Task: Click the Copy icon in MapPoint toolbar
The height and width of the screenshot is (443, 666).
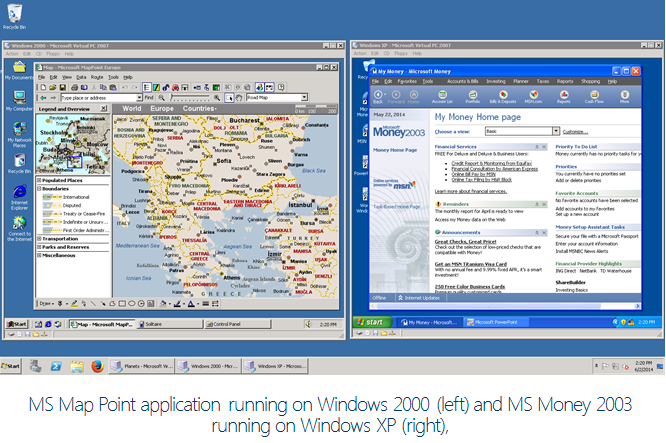Action: click(103, 87)
